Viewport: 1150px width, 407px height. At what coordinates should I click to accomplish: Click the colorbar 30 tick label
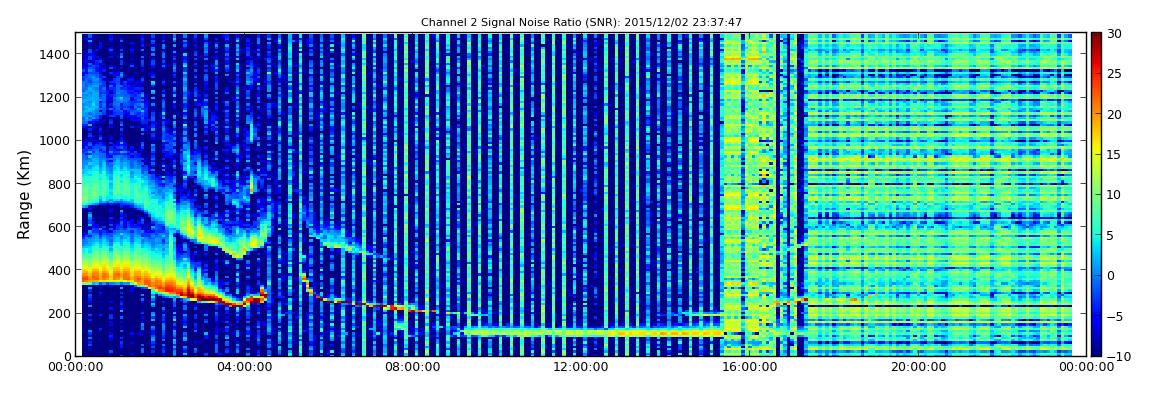[x=1114, y=34]
